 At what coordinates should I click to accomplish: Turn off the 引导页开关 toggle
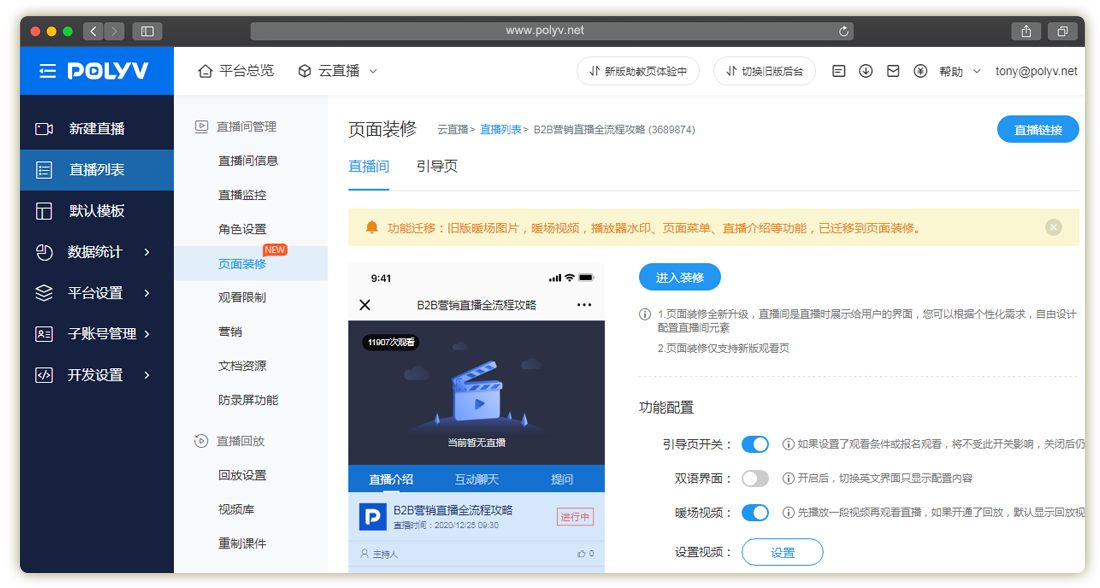(755, 444)
